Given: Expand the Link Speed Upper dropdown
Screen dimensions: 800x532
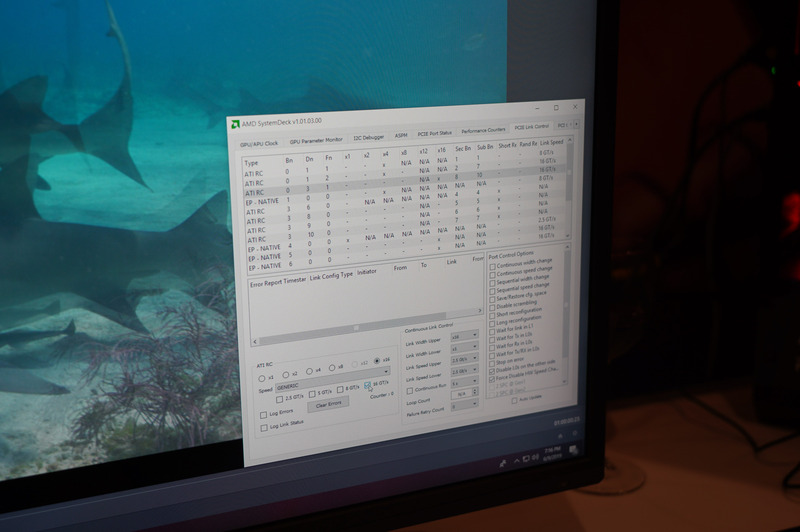Looking at the screenshot, I should pos(464,359).
